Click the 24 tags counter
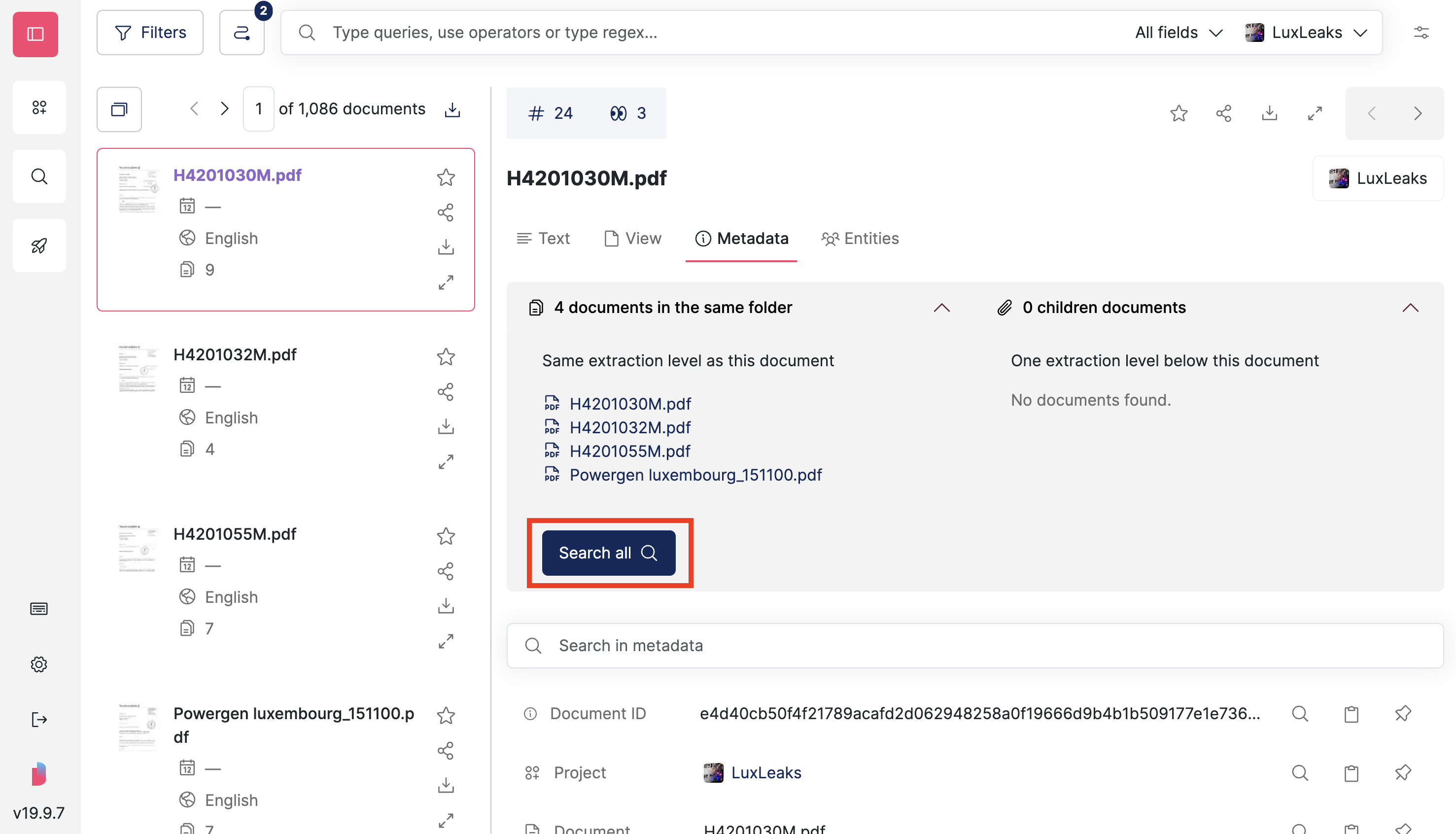 coord(550,113)
